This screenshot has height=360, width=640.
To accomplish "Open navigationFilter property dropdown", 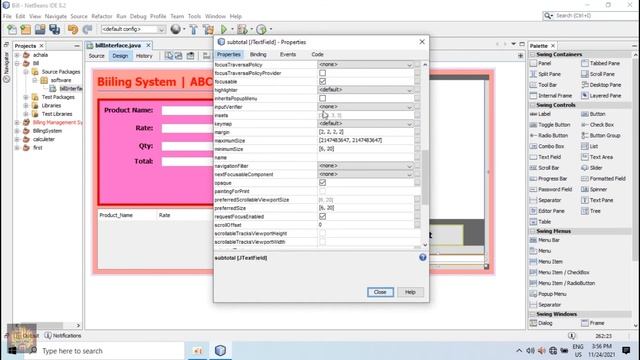I will pos(365,166).
